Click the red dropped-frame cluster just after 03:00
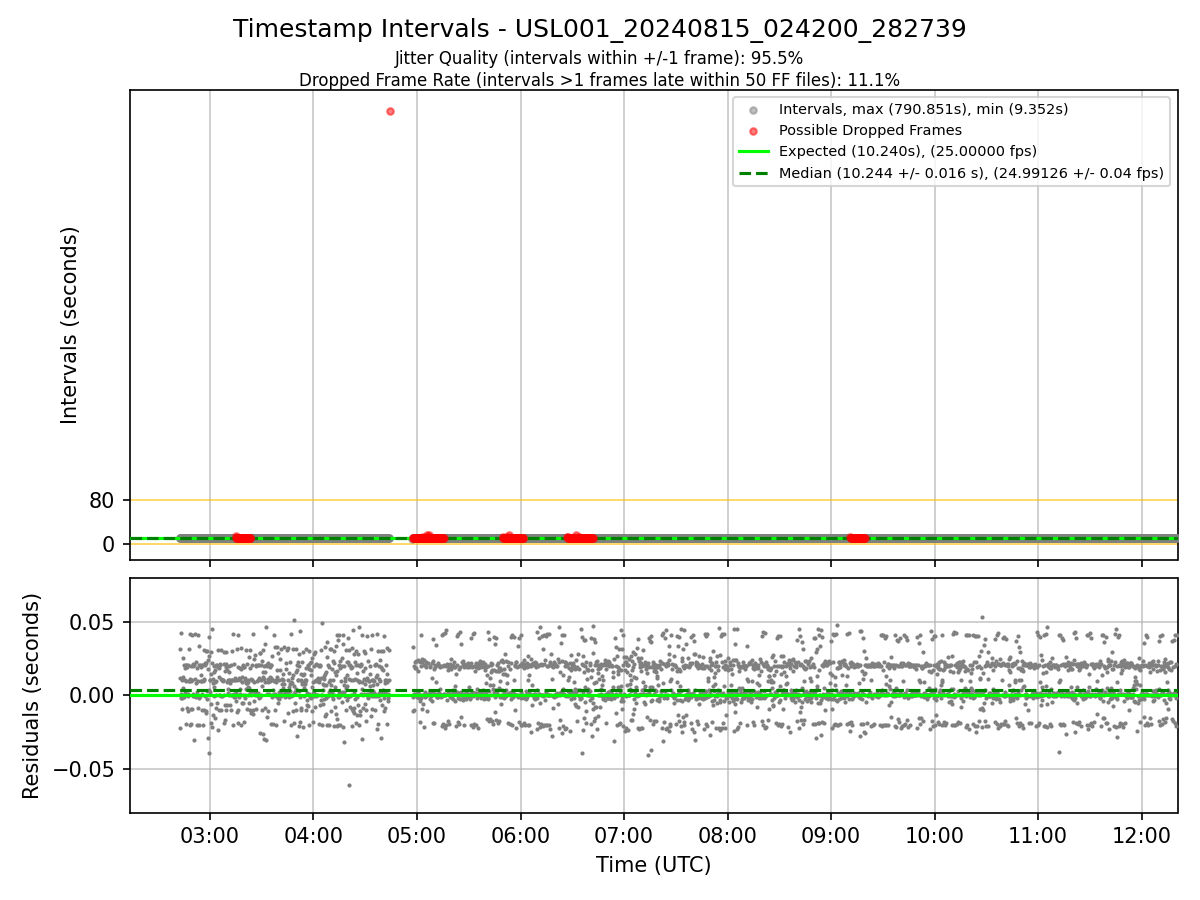1200x900 pixels. (x=243, y=538)
